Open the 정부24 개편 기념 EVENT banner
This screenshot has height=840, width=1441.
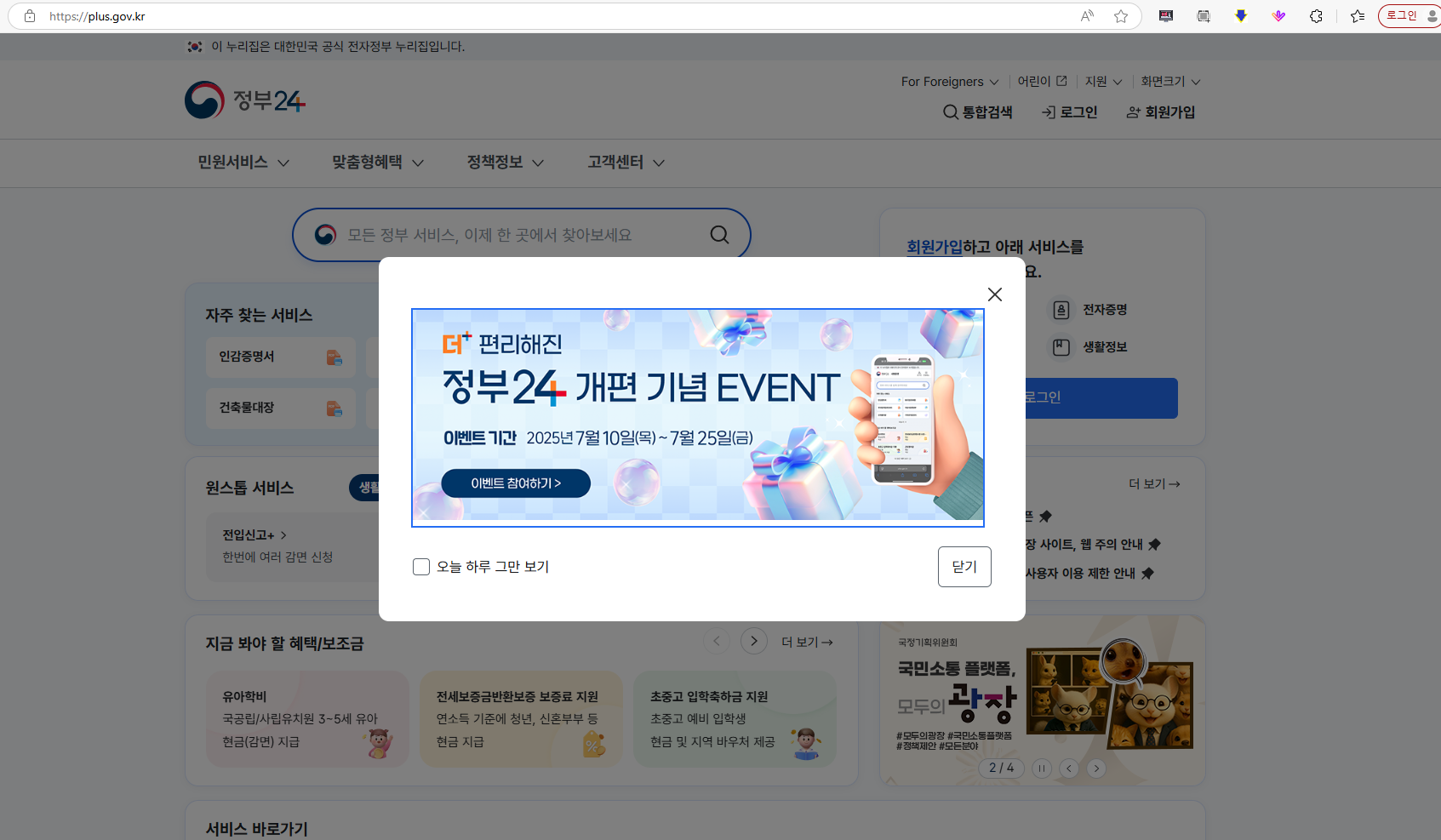(x=698, y=418)
